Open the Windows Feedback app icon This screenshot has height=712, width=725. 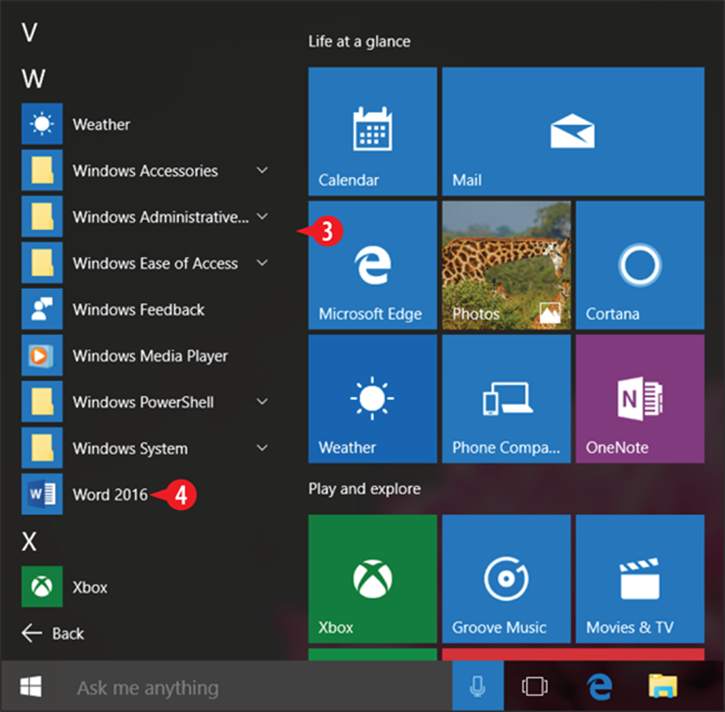tap(42, 309)
